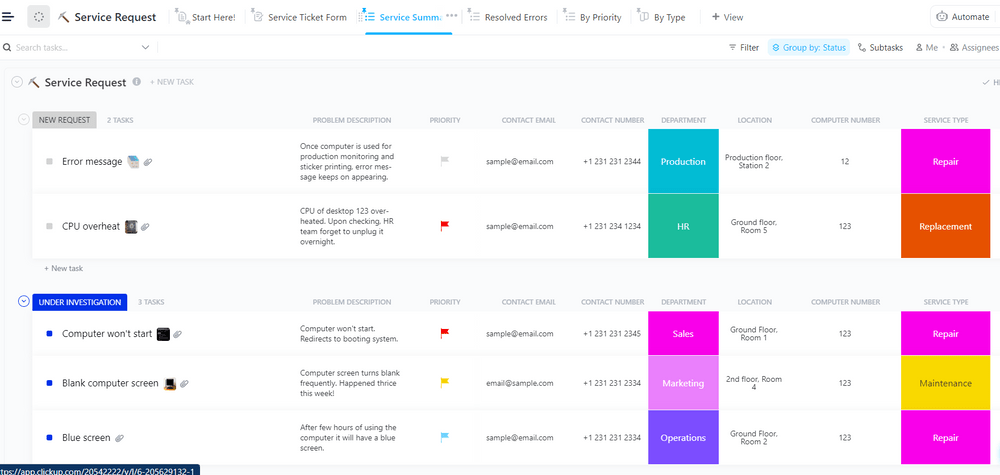
Task: Click the gray priority flag for Error message
Action: tap(445, 161)
